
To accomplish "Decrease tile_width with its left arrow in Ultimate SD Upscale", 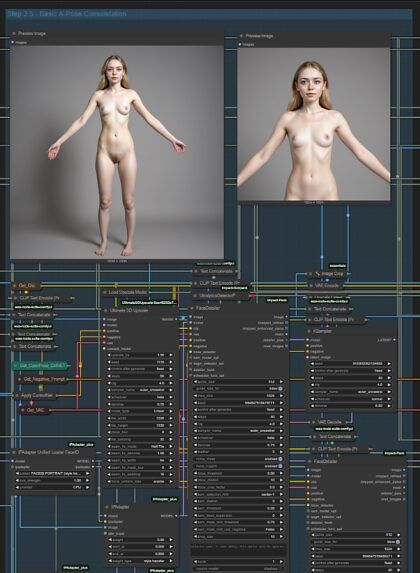I will coord(109,418).
